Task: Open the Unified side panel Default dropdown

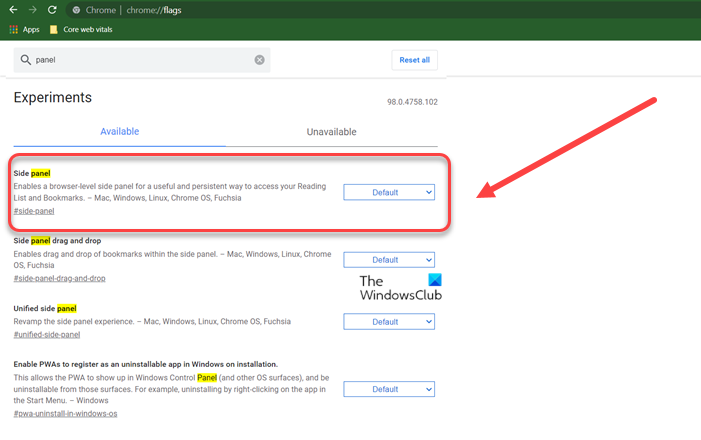Action: [389, 322]
